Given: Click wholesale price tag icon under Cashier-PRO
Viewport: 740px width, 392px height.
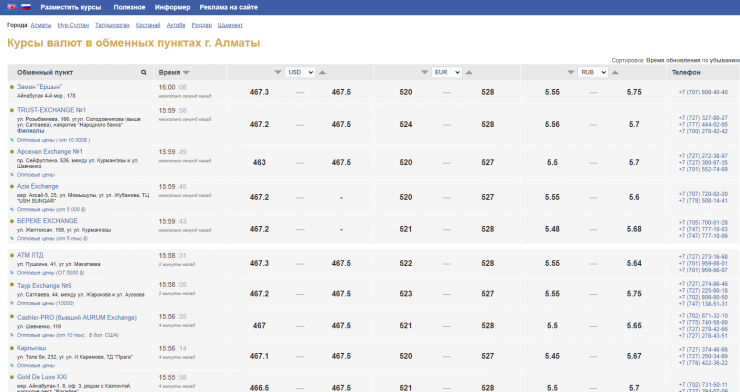Looking at the screenshot, I should click(12, 335).
